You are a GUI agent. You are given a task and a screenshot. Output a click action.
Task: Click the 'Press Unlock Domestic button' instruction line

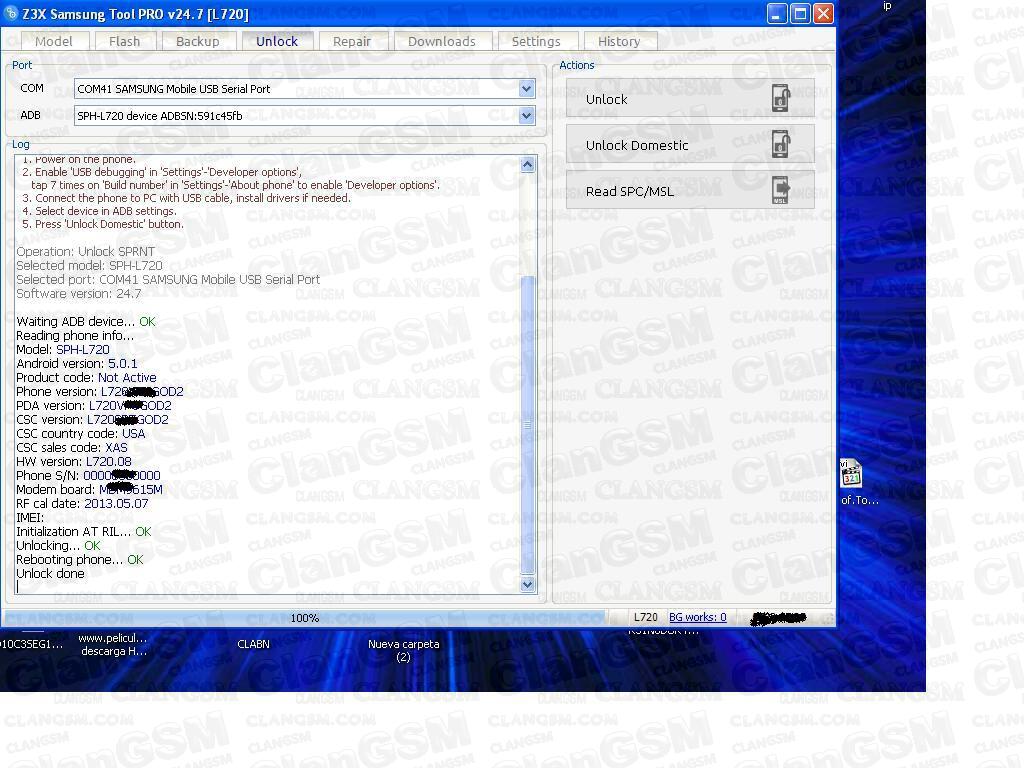(103, 224)
